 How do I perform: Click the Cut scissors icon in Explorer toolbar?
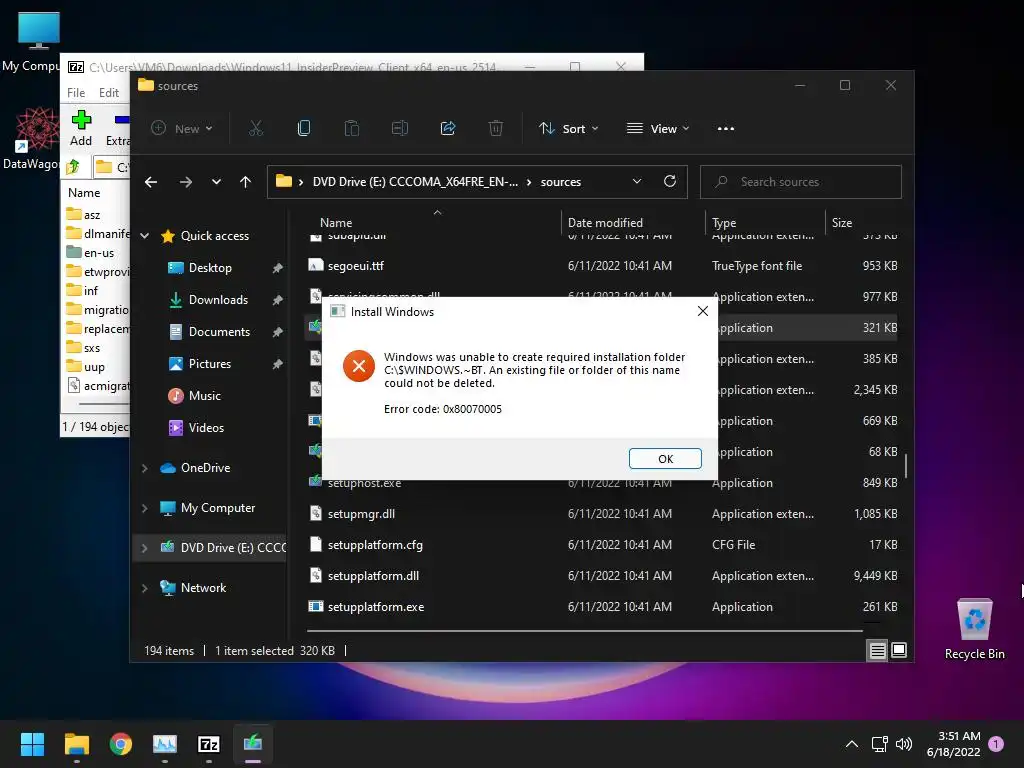click(255, 128)
